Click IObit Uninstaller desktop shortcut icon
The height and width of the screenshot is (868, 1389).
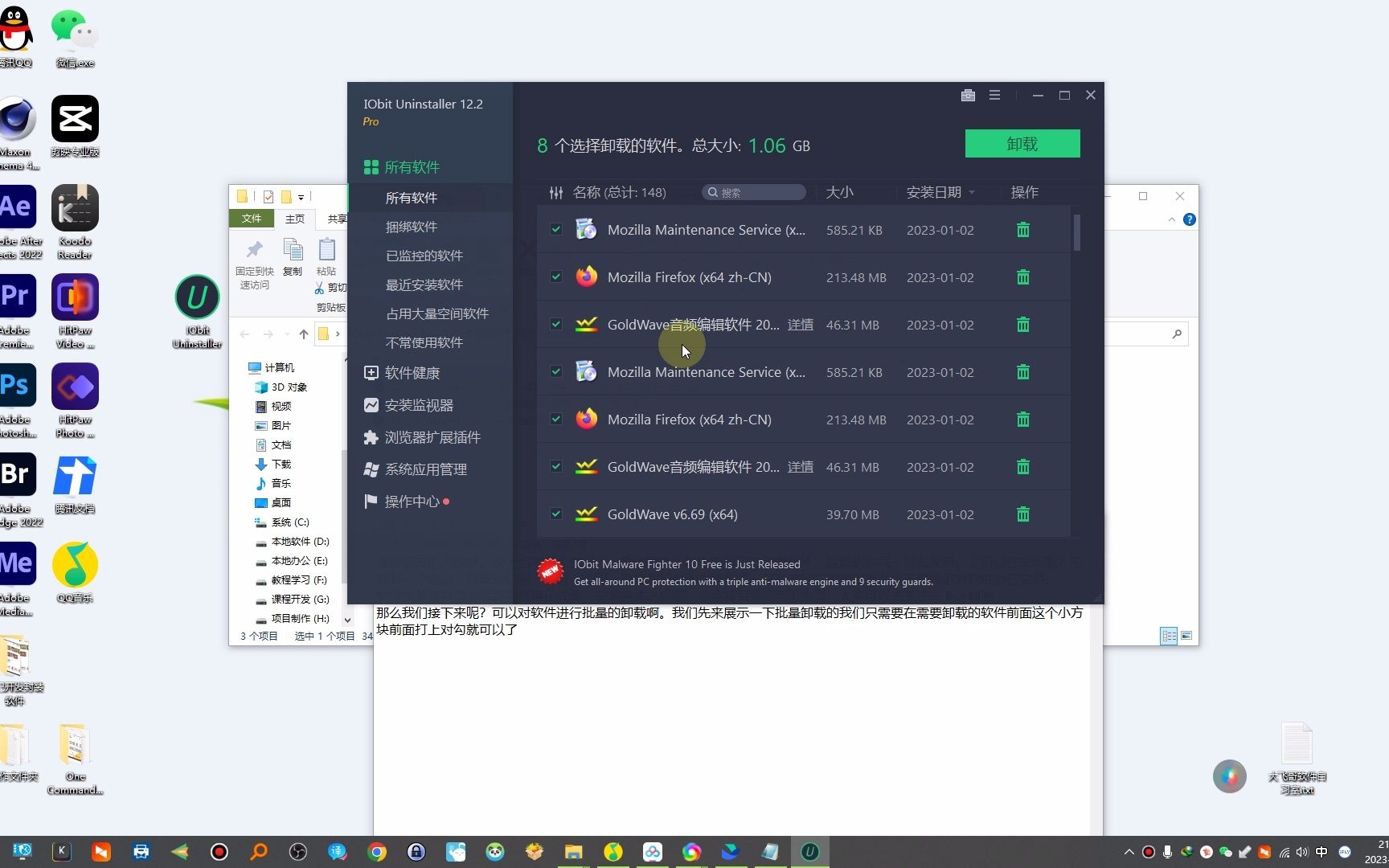[197, 312]
